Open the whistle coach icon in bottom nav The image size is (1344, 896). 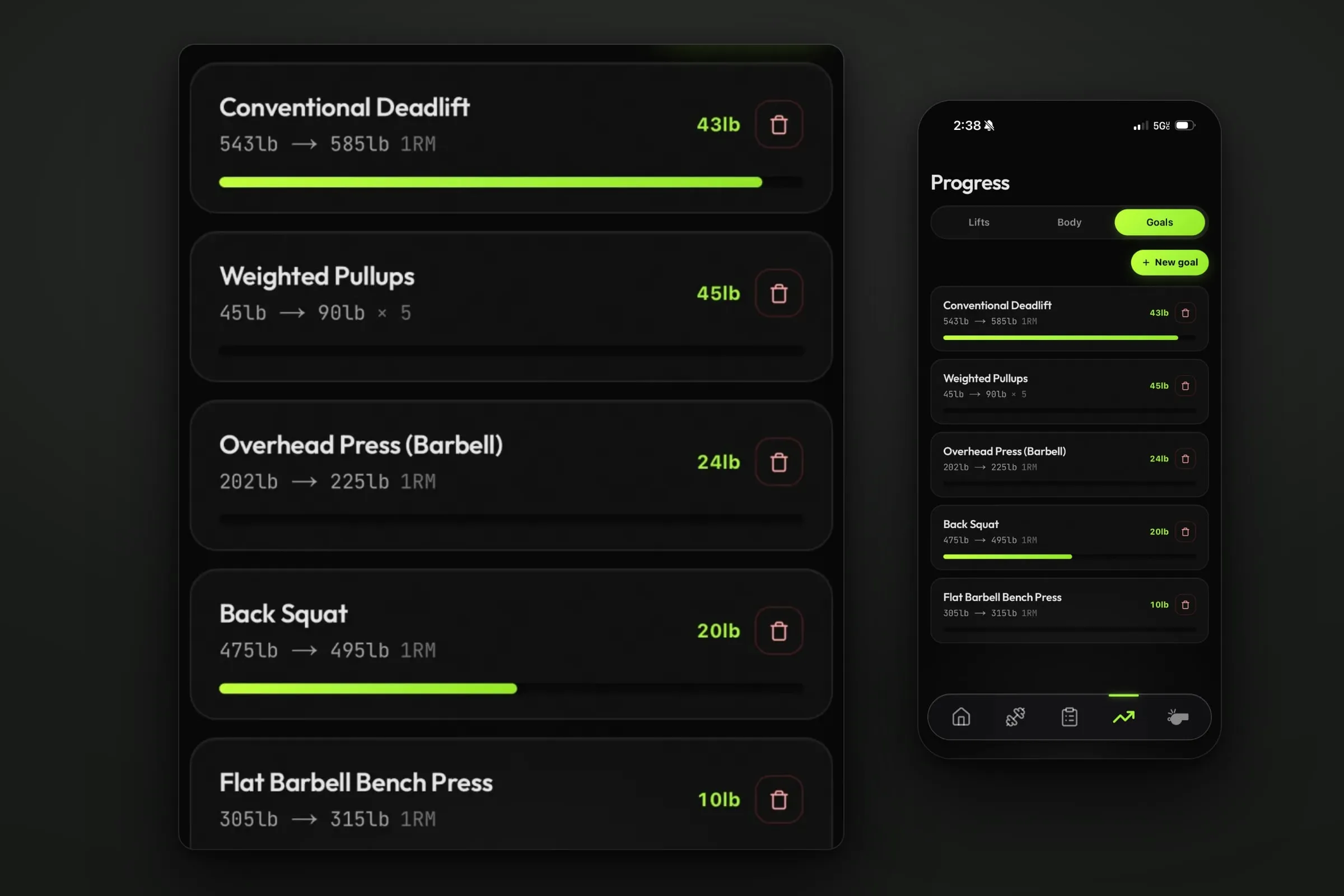1178,717
